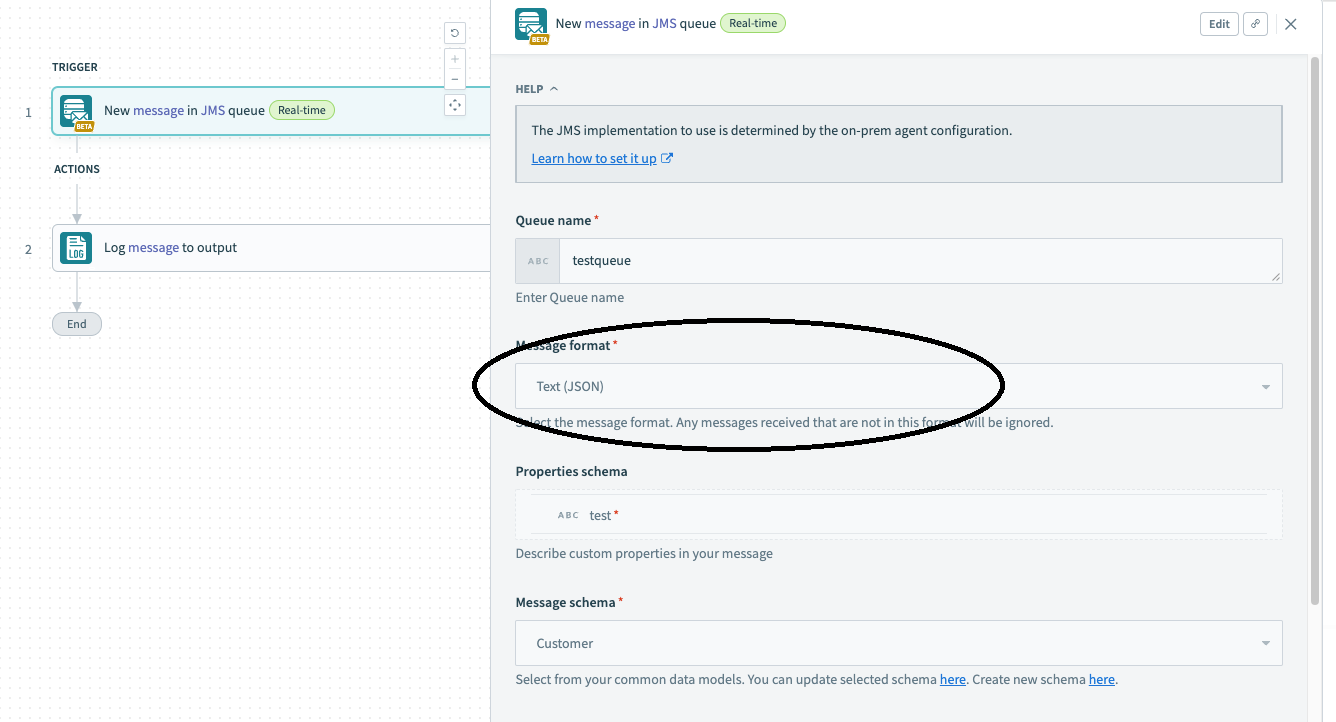Click the canvas undo/reset rotation icon

[x=455, y=33]
